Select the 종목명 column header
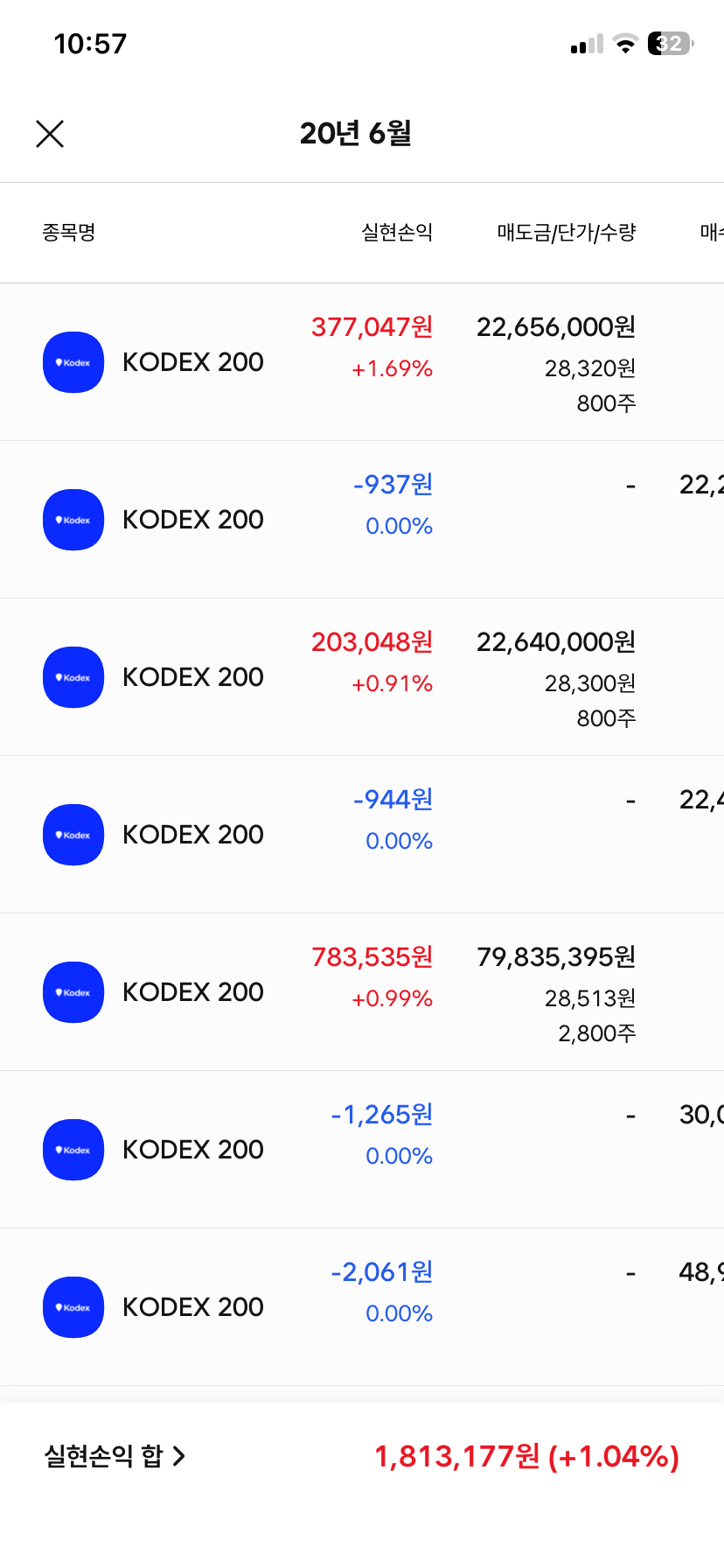Screen dimensions: 724x1568 [x=69, y=233]
